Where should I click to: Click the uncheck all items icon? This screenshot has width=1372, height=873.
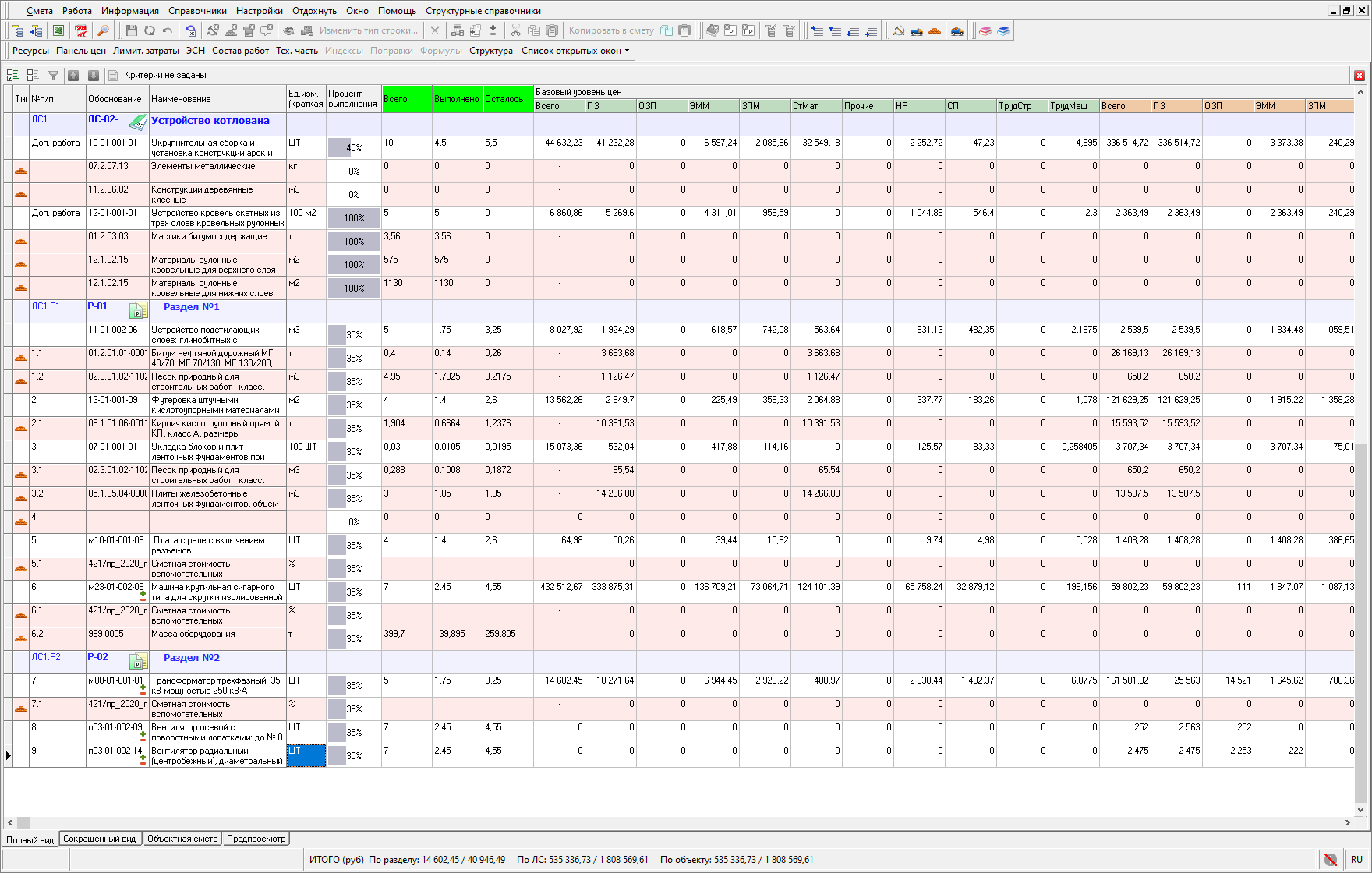(x=33, y=76)
